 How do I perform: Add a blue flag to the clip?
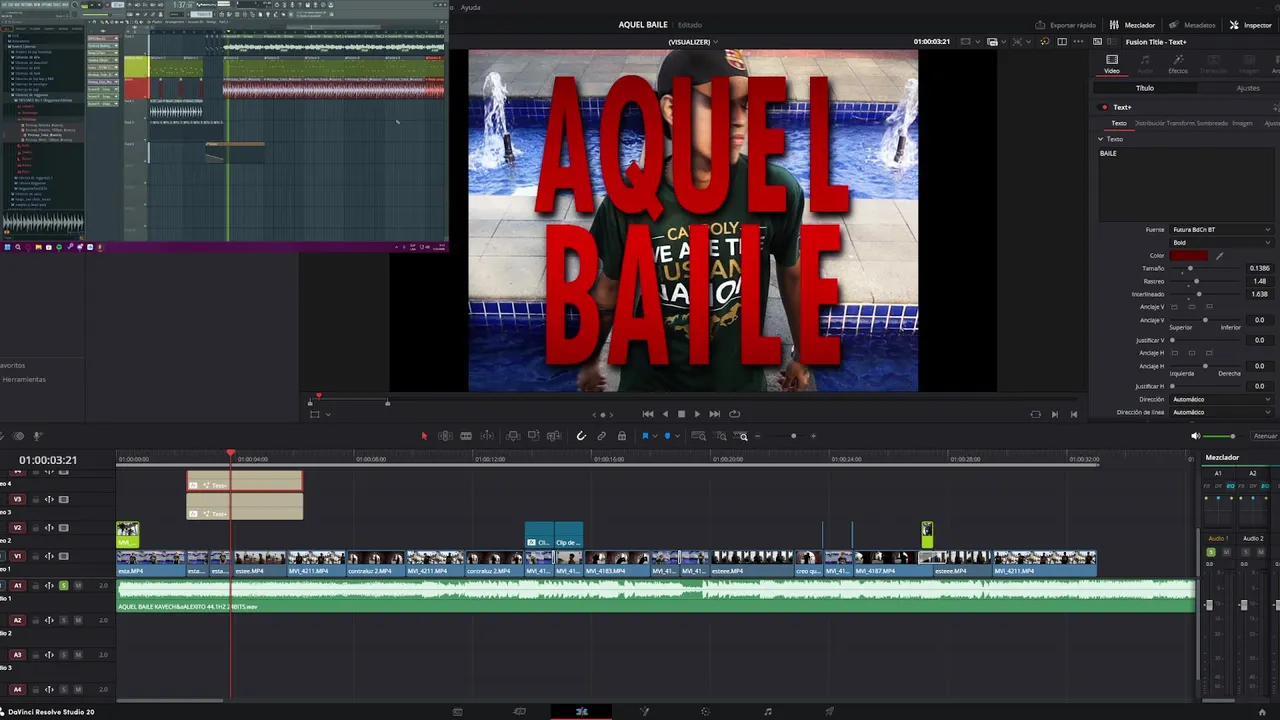click(x=645, y=436)
